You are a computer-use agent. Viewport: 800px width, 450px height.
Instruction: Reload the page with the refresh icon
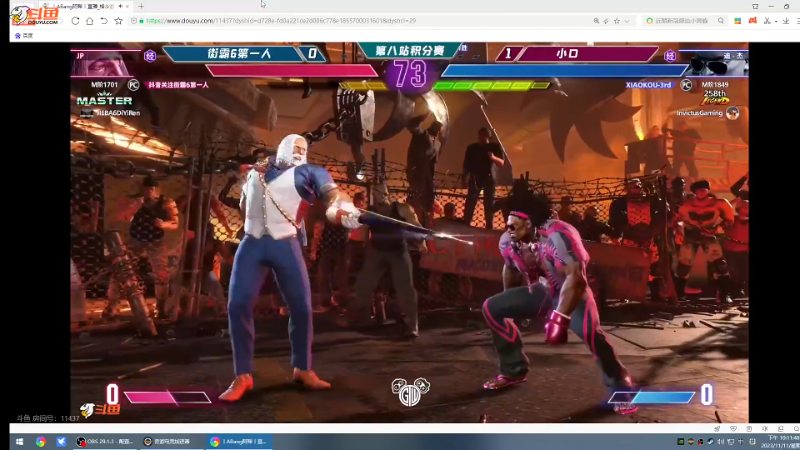tap(75, 21)
